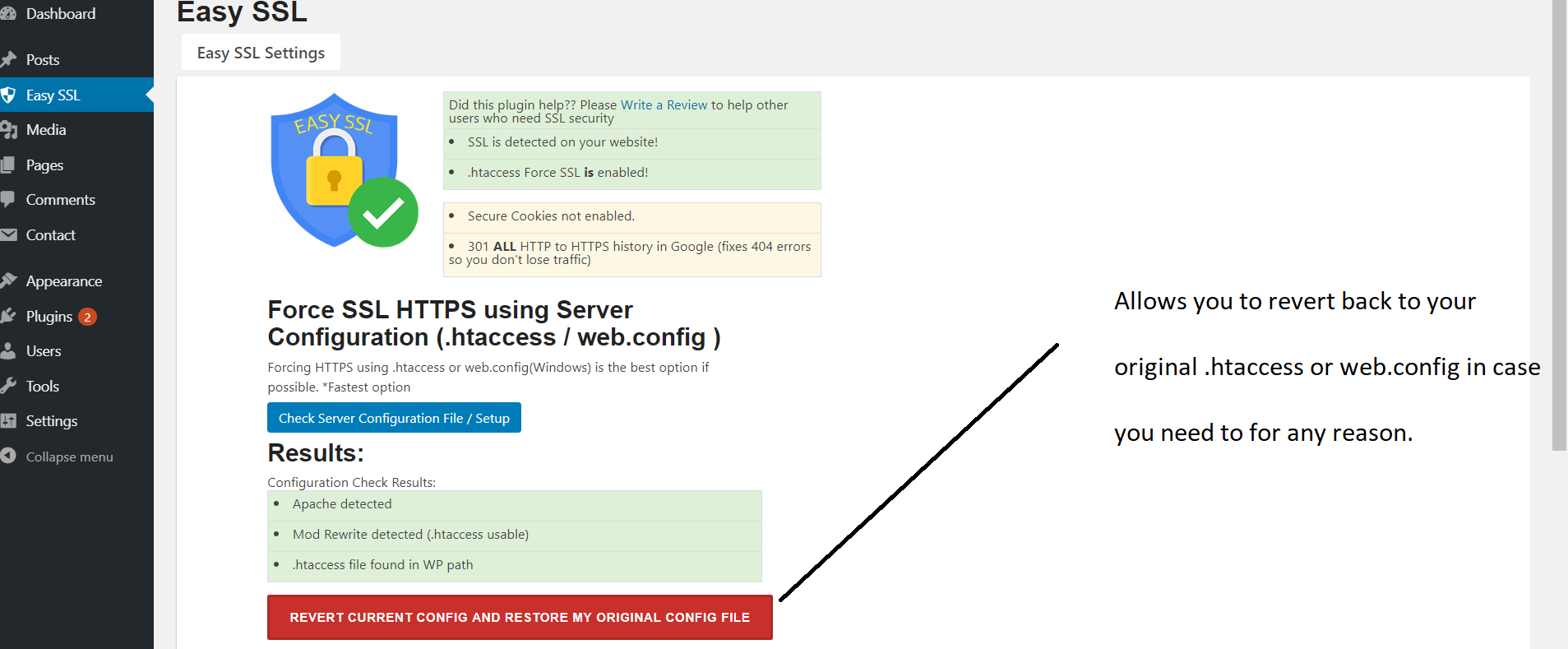This screenshot has width=1568, height=649.
Task: Open the Tools menu label
Action: coord(43,387)
